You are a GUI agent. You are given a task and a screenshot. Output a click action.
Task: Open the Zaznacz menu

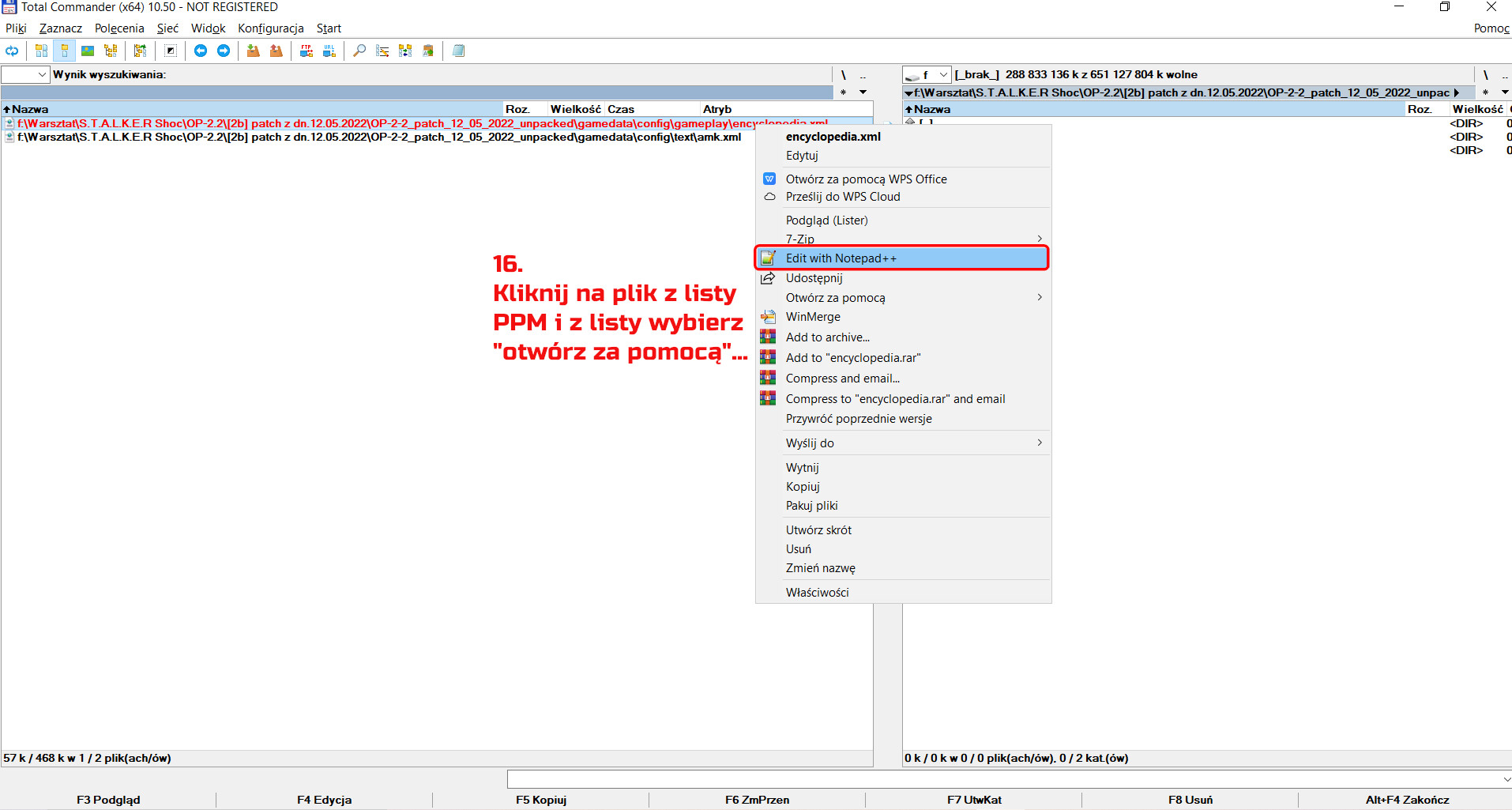[x=61, y=28]
